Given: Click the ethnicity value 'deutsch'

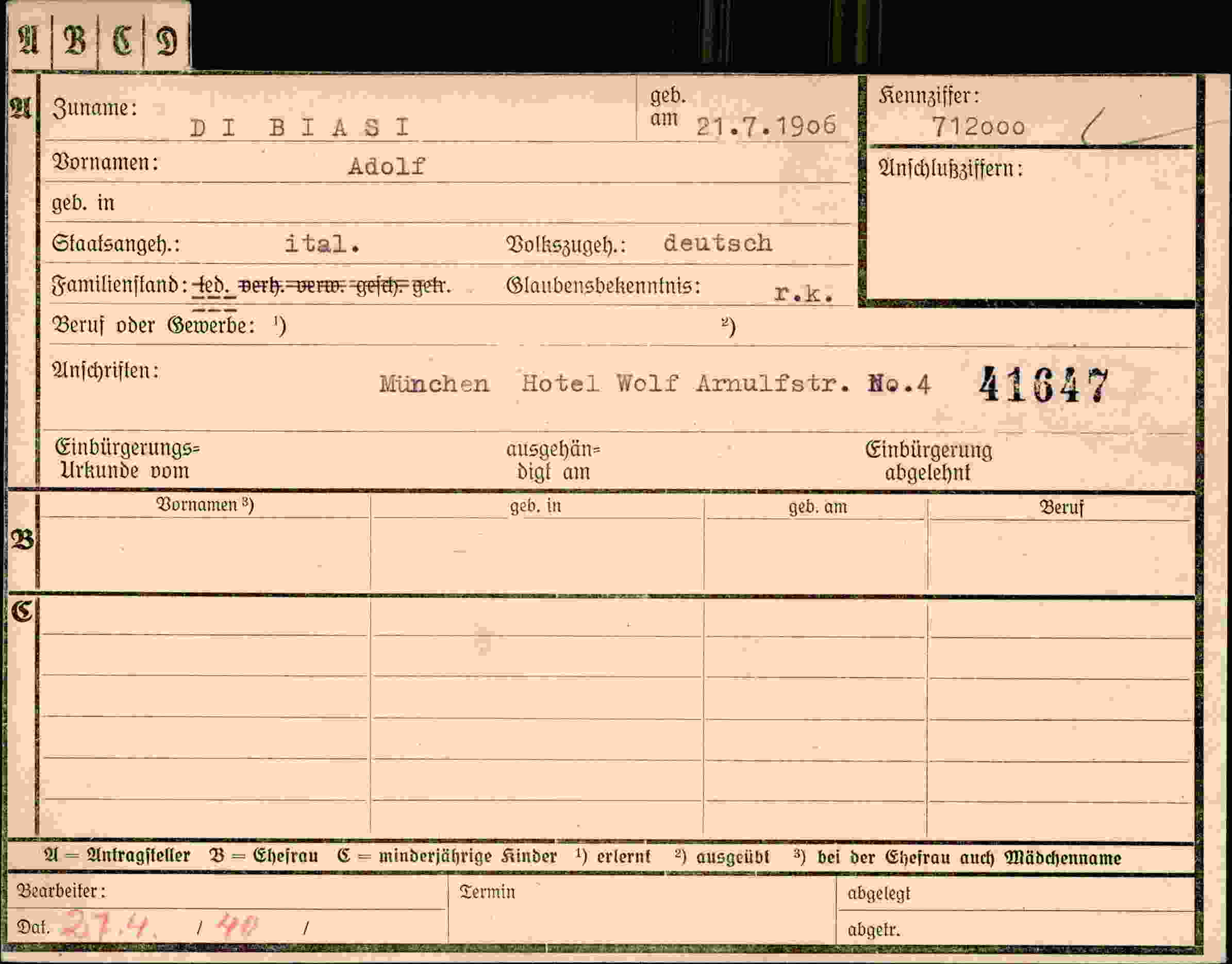Looking at the screenshot, I should pyautogui.click(x=718, y=243).
